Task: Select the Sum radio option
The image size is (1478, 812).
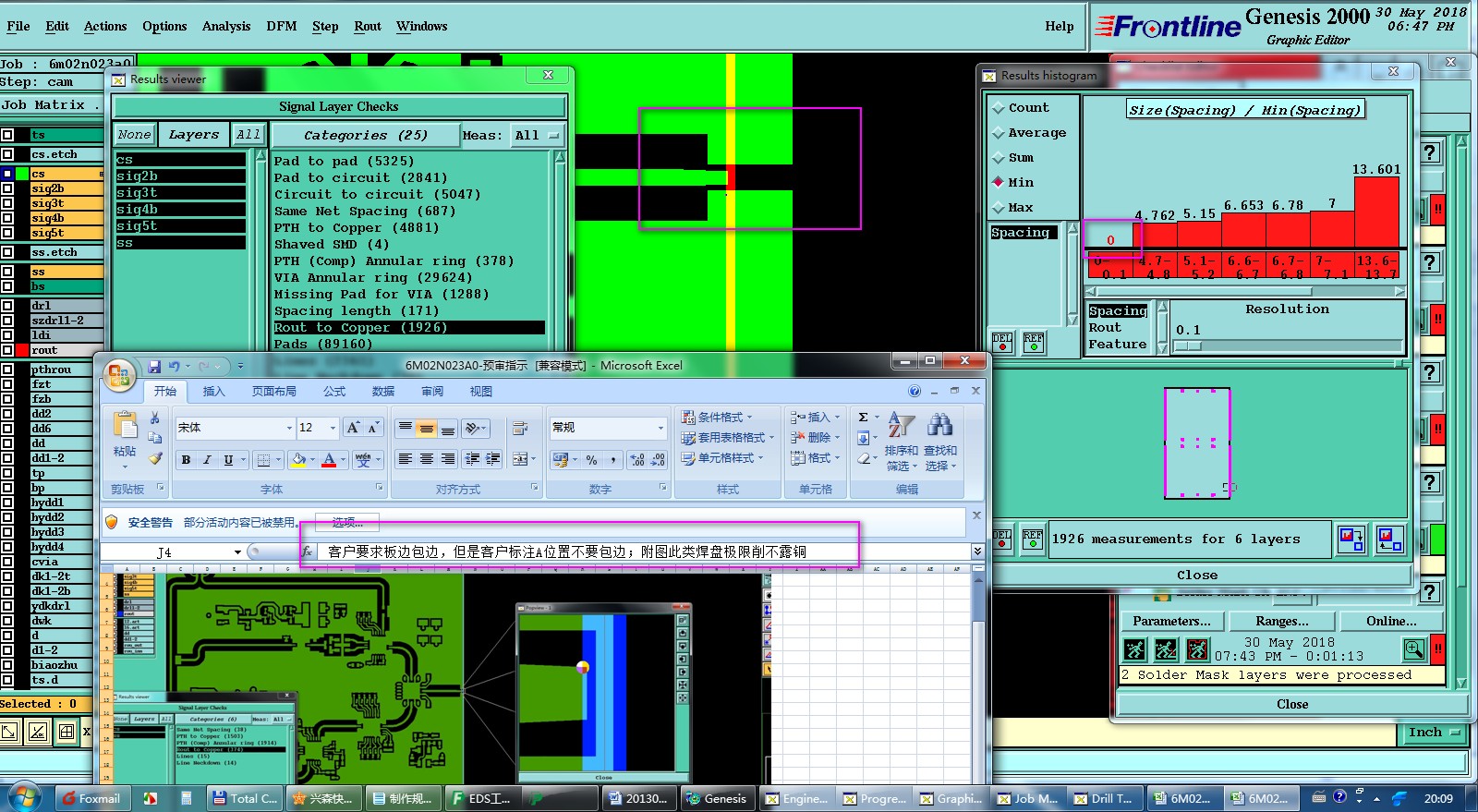Action: click(x=999, y=158)
